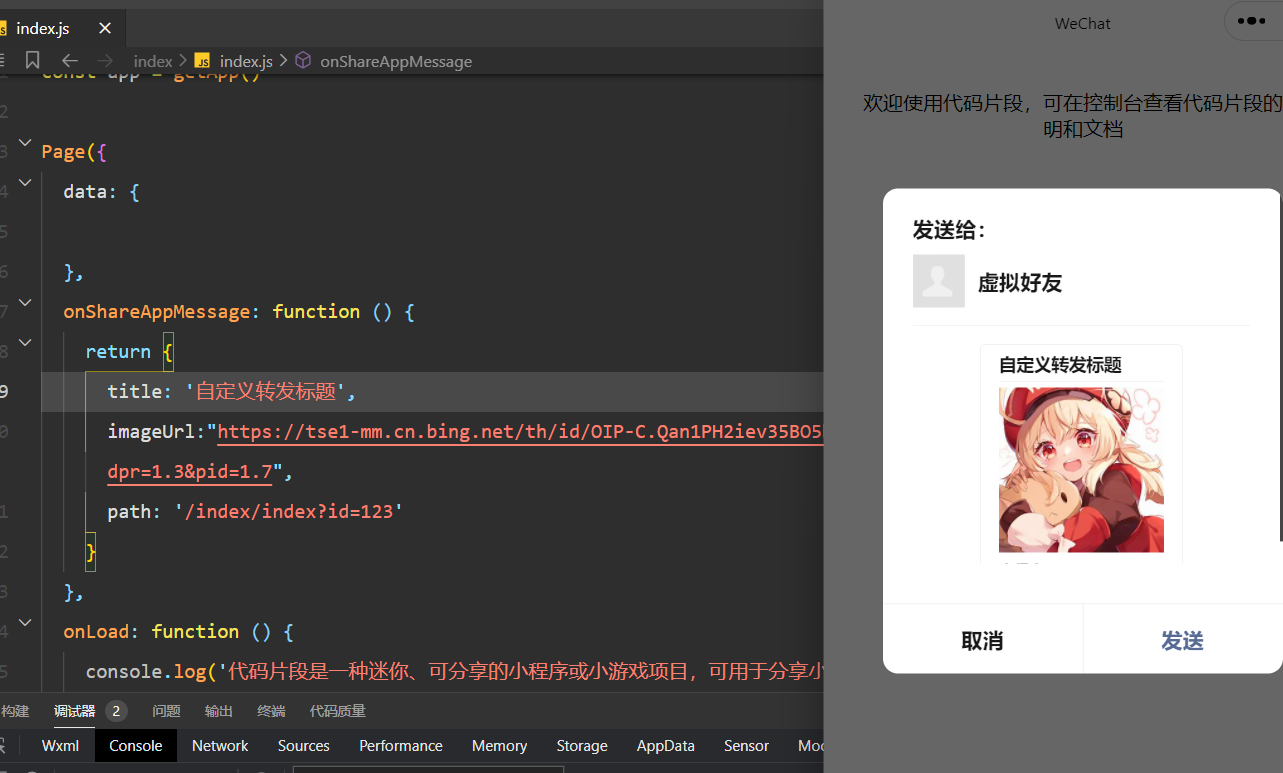
Task: Open the WeChat simulator three-dots menu
Action: tap(1251, 20)
